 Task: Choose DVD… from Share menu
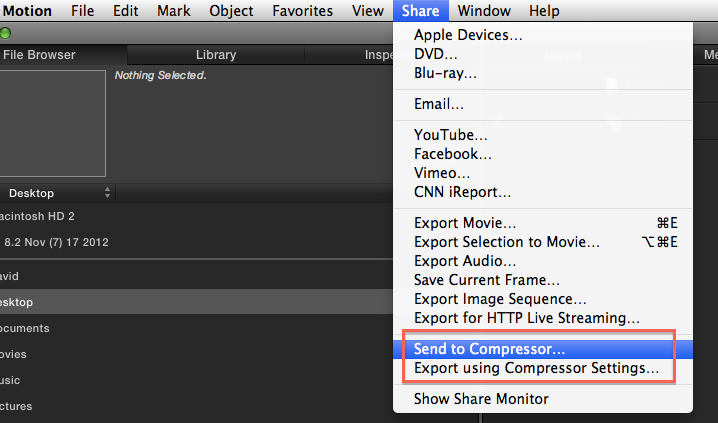[543, 54]
